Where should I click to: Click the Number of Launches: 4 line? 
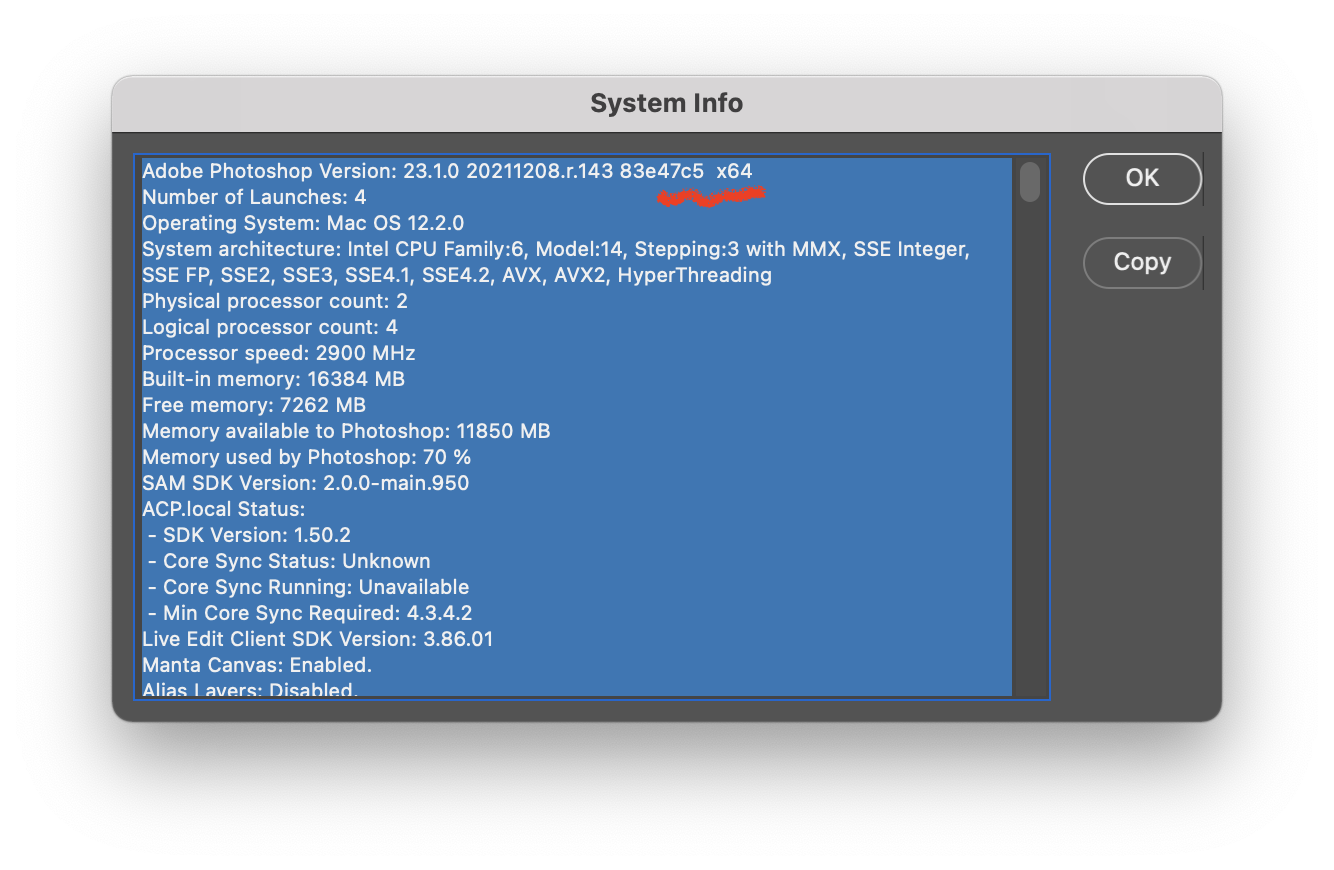[254, 197]
